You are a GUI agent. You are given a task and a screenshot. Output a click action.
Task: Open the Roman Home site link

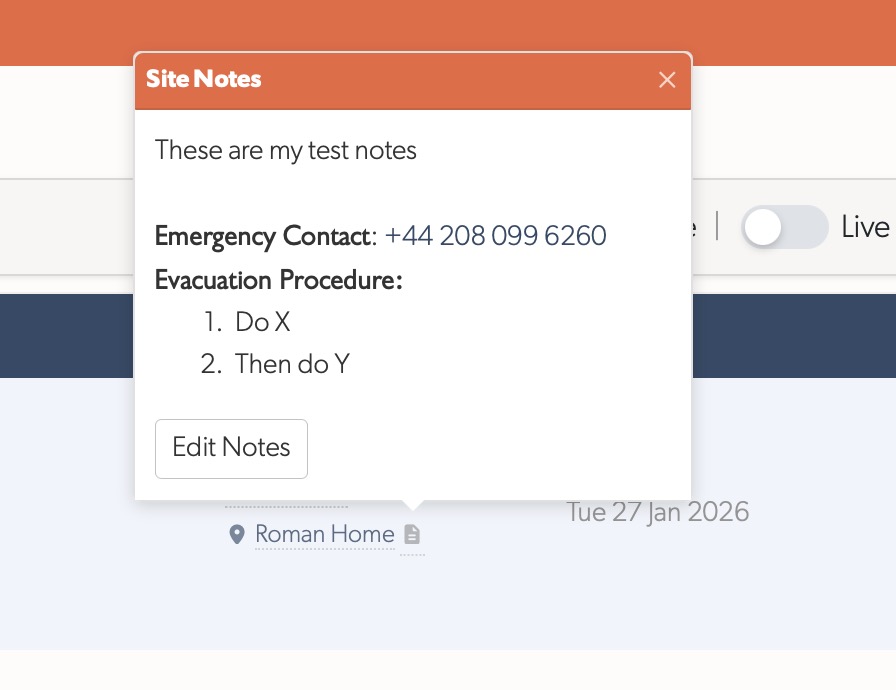click(x=324, y=534)
